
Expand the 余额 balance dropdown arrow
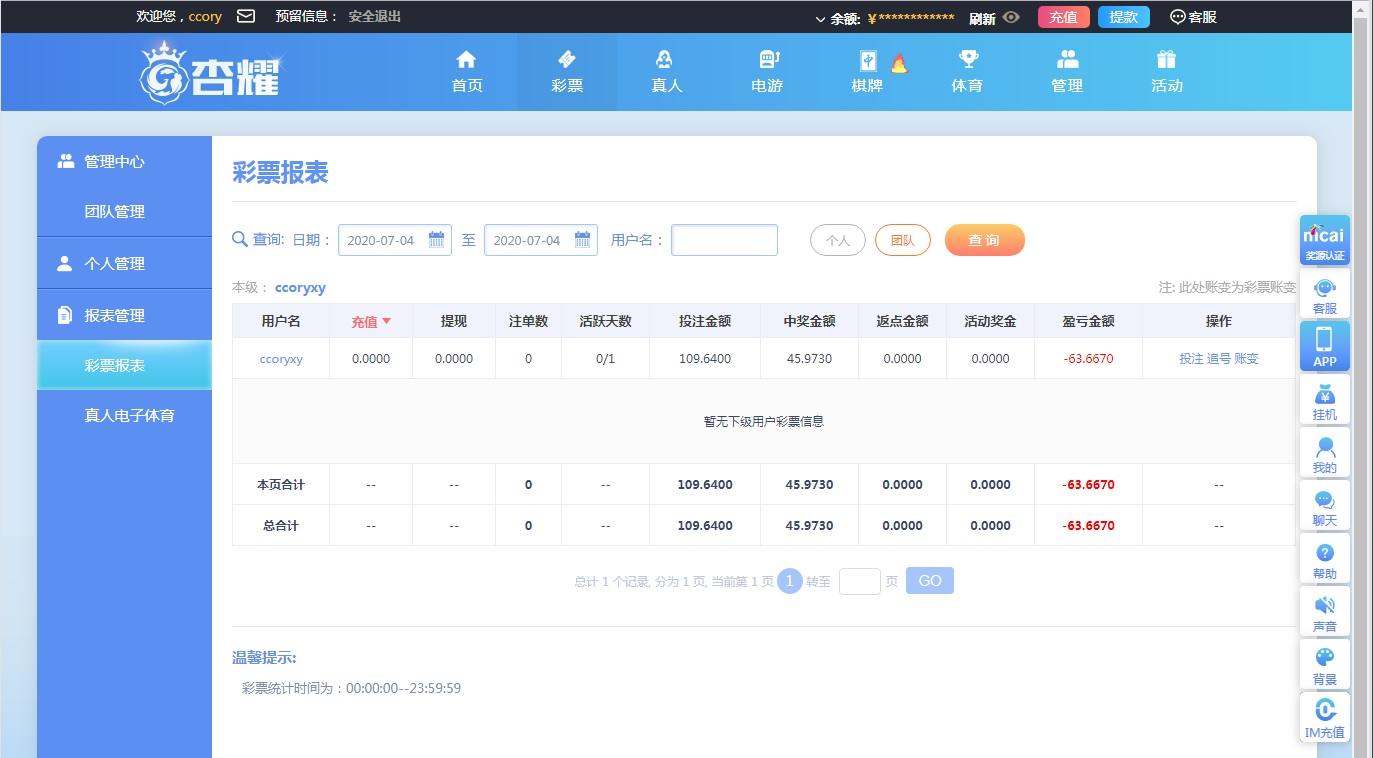pyautogui.click(x=821, y=18)
